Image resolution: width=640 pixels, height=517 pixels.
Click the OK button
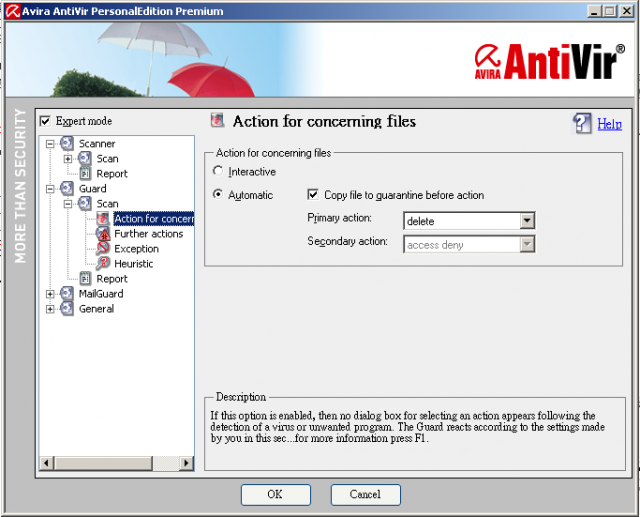pyautogui.click(x=276, y=495)
